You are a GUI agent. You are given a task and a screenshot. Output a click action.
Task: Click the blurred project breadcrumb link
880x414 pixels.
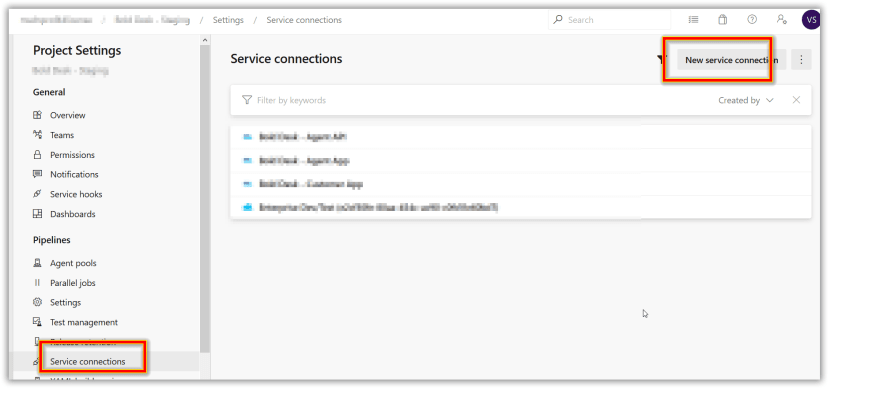pyautogui.click(x=152, y=20)
